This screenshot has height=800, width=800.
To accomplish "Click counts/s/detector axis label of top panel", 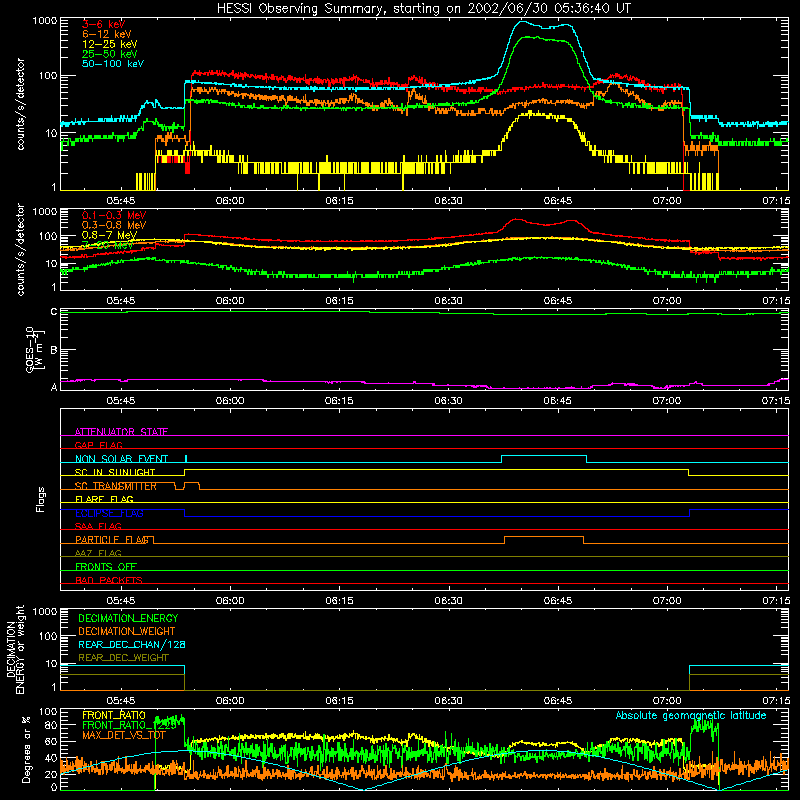I will tap(20, 104).
